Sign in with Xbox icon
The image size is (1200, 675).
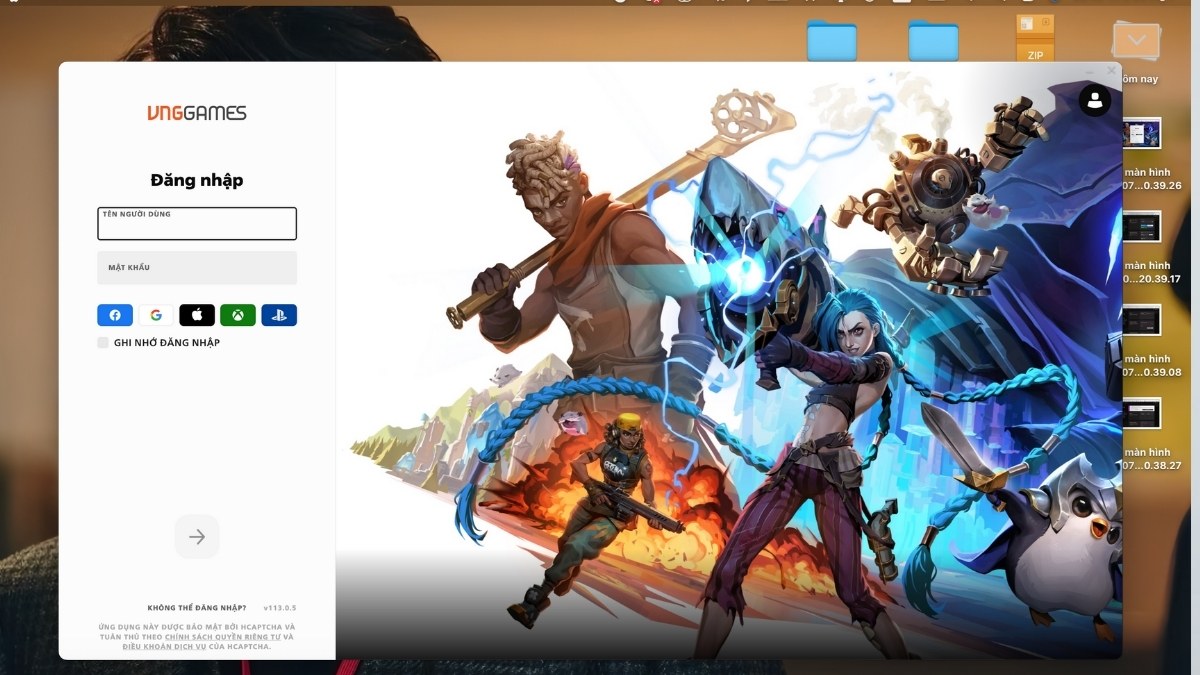tap(238, 315)
